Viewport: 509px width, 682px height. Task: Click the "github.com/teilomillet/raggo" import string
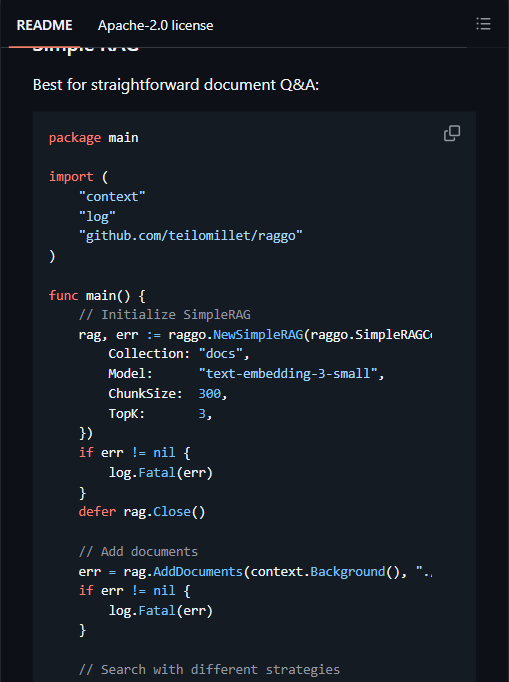tap(191, 236)
